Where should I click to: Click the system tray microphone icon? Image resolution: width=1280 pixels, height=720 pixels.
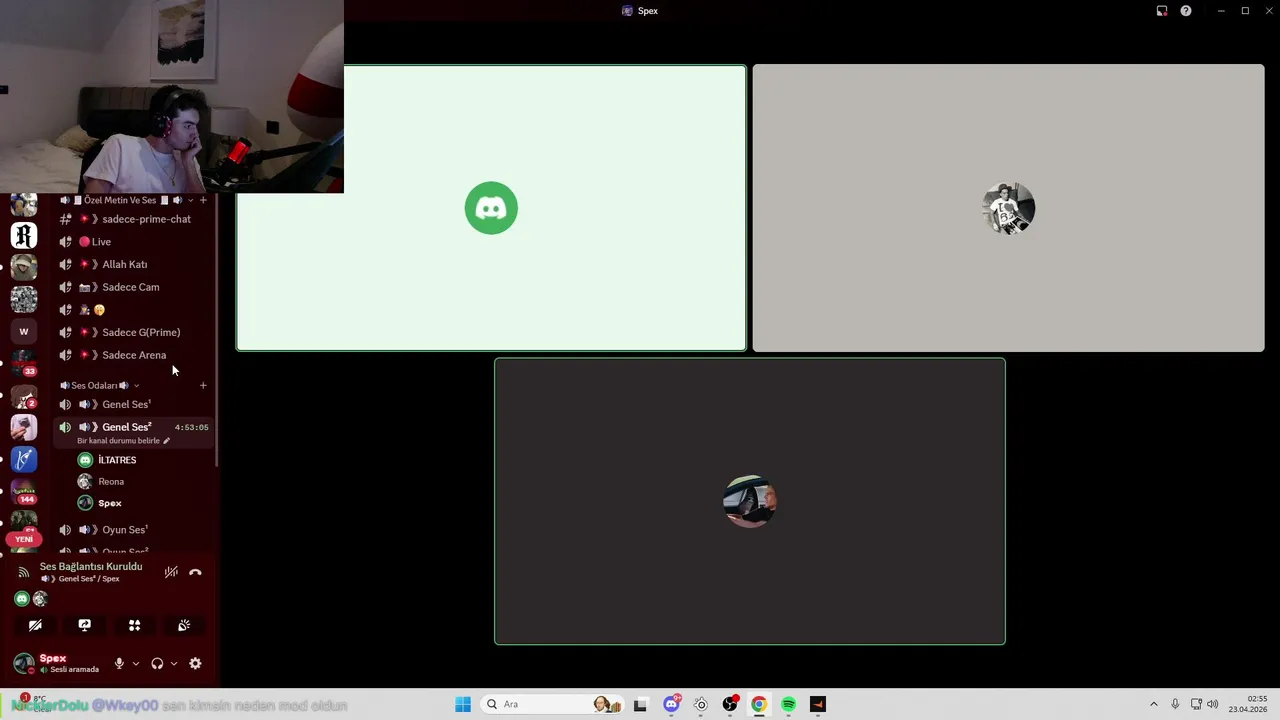[x=1175, y=704]
